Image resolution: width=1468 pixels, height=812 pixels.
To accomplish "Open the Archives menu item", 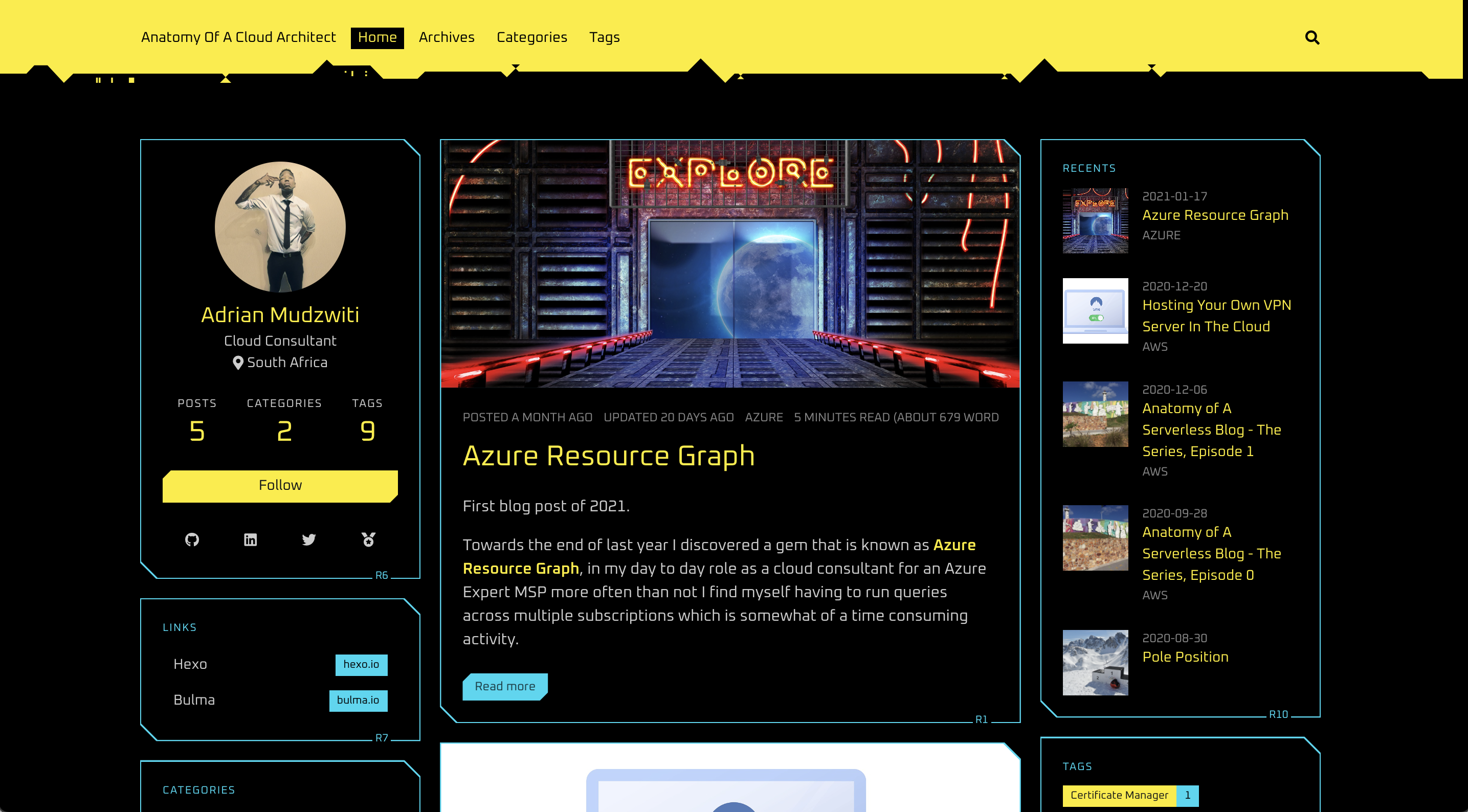I will [x=446, y=38].
